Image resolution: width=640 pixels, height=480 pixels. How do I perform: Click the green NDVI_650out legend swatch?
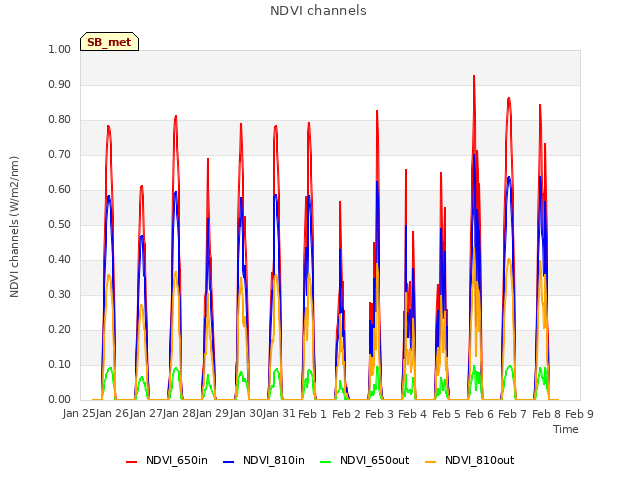[x=326, y=461]
